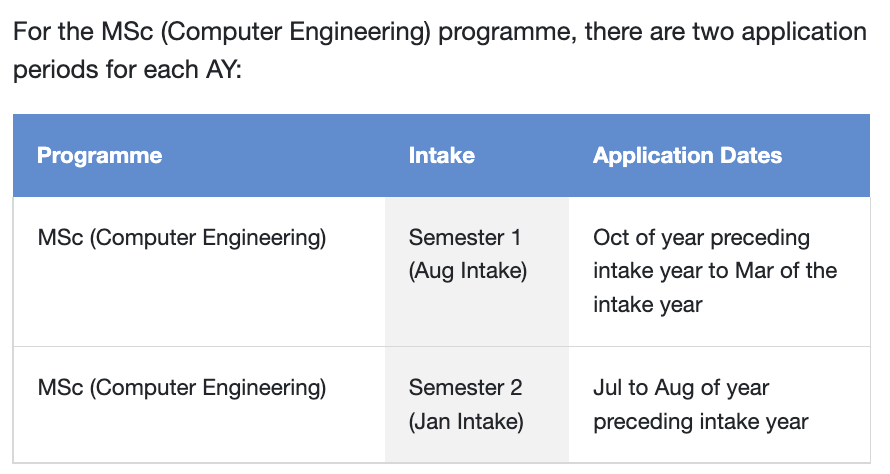
Task: Click the "Jul to Aug of year" line
Action: (681, 388)
